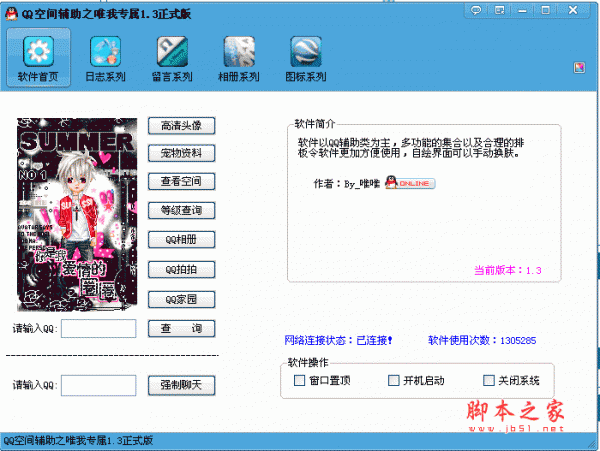Enable the 关闭系统 checkbox
Screen dimensions: 600x451
point(489,381)
